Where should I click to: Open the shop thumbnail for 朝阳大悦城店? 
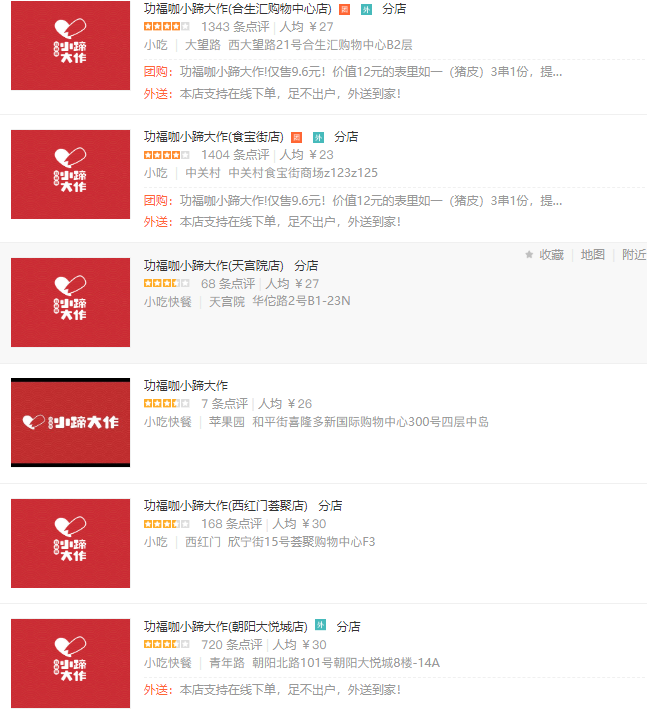tap(70, 663)
